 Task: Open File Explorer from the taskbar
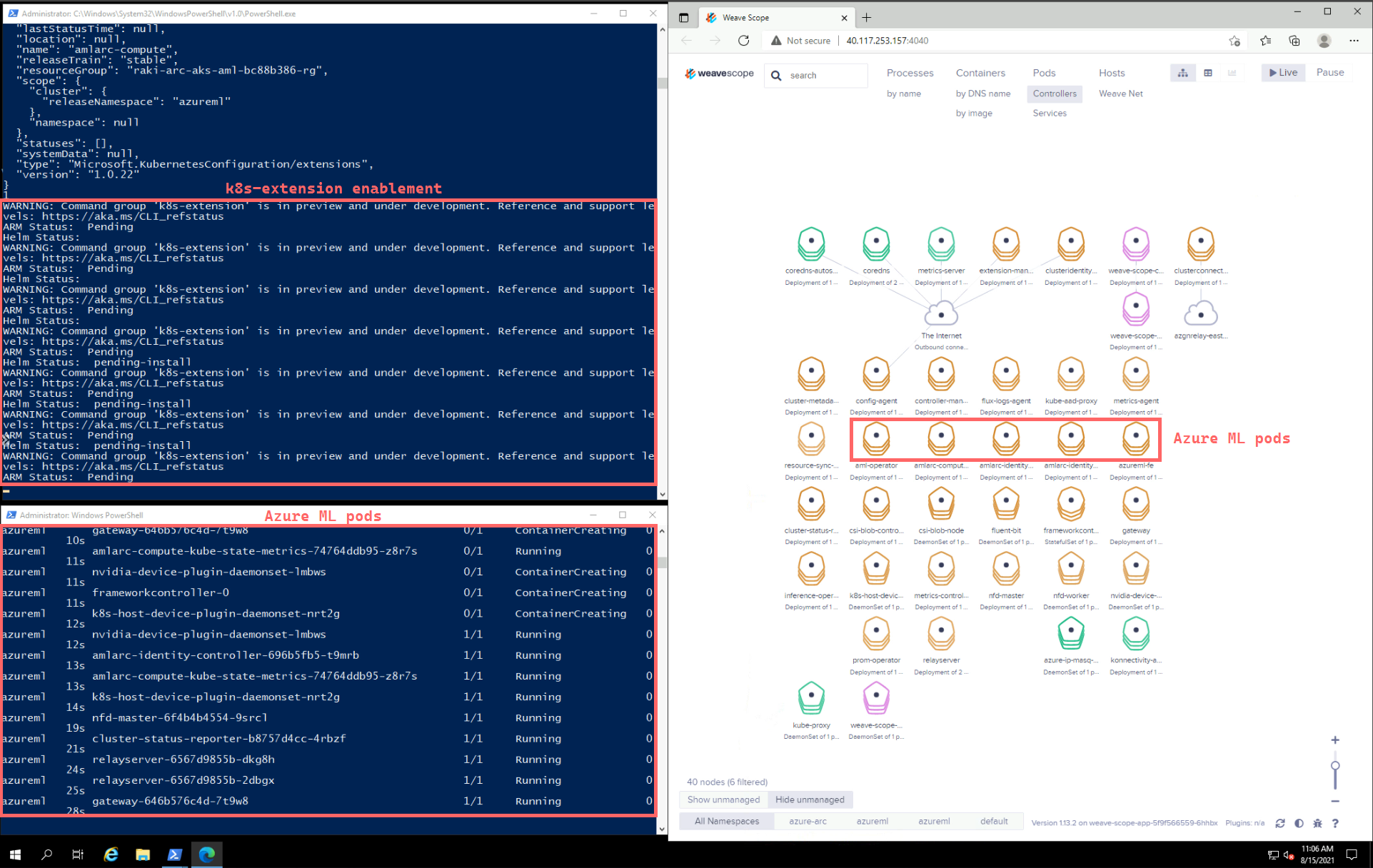coord(143,854)
